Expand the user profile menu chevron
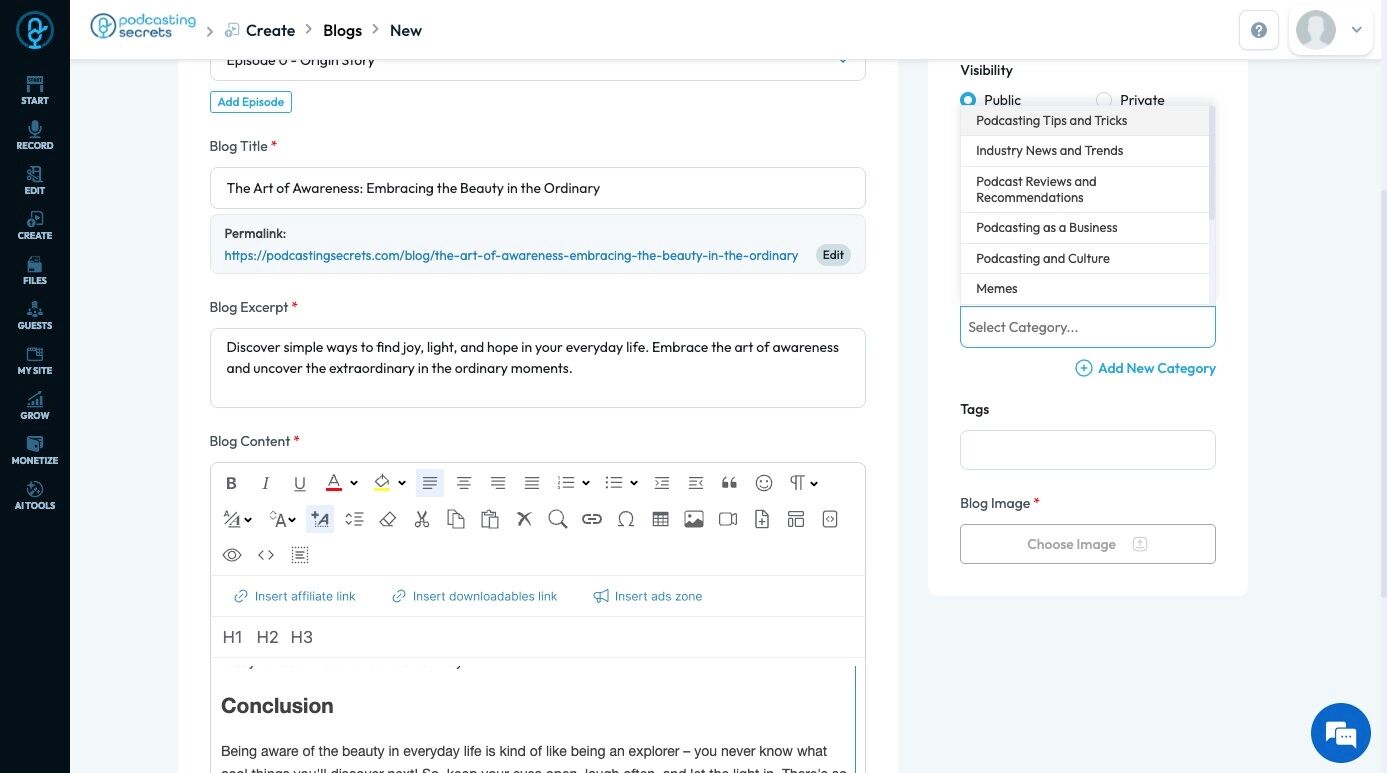This screenshot has width=1387, height=773. point(1357,30)
